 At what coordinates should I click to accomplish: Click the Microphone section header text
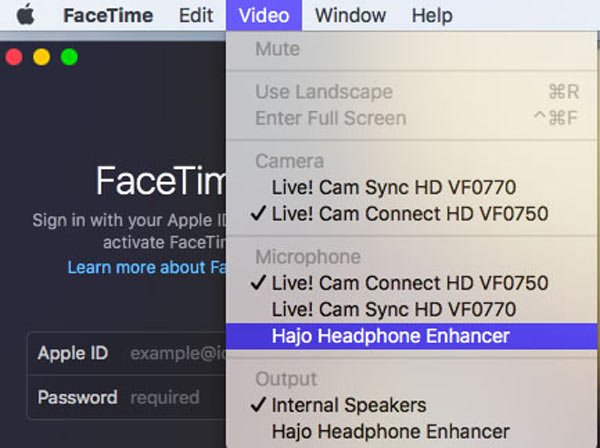coord(308,257)
